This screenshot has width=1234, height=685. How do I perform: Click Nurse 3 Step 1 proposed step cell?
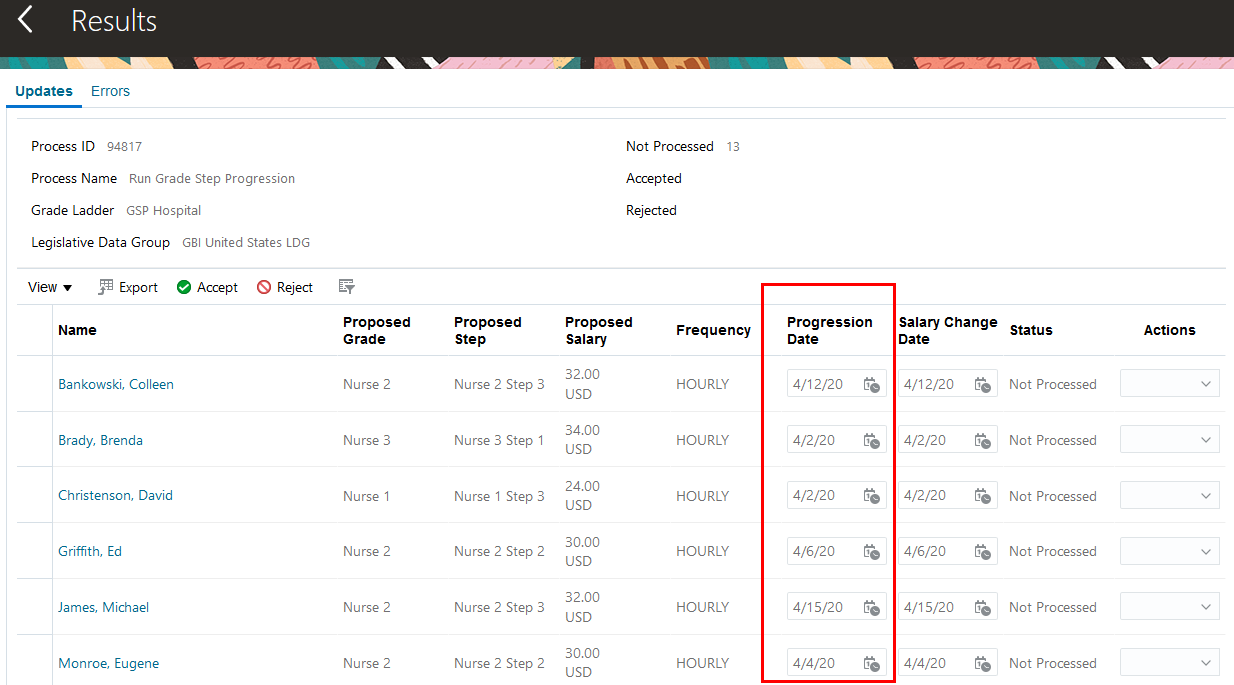coord(499,440)
